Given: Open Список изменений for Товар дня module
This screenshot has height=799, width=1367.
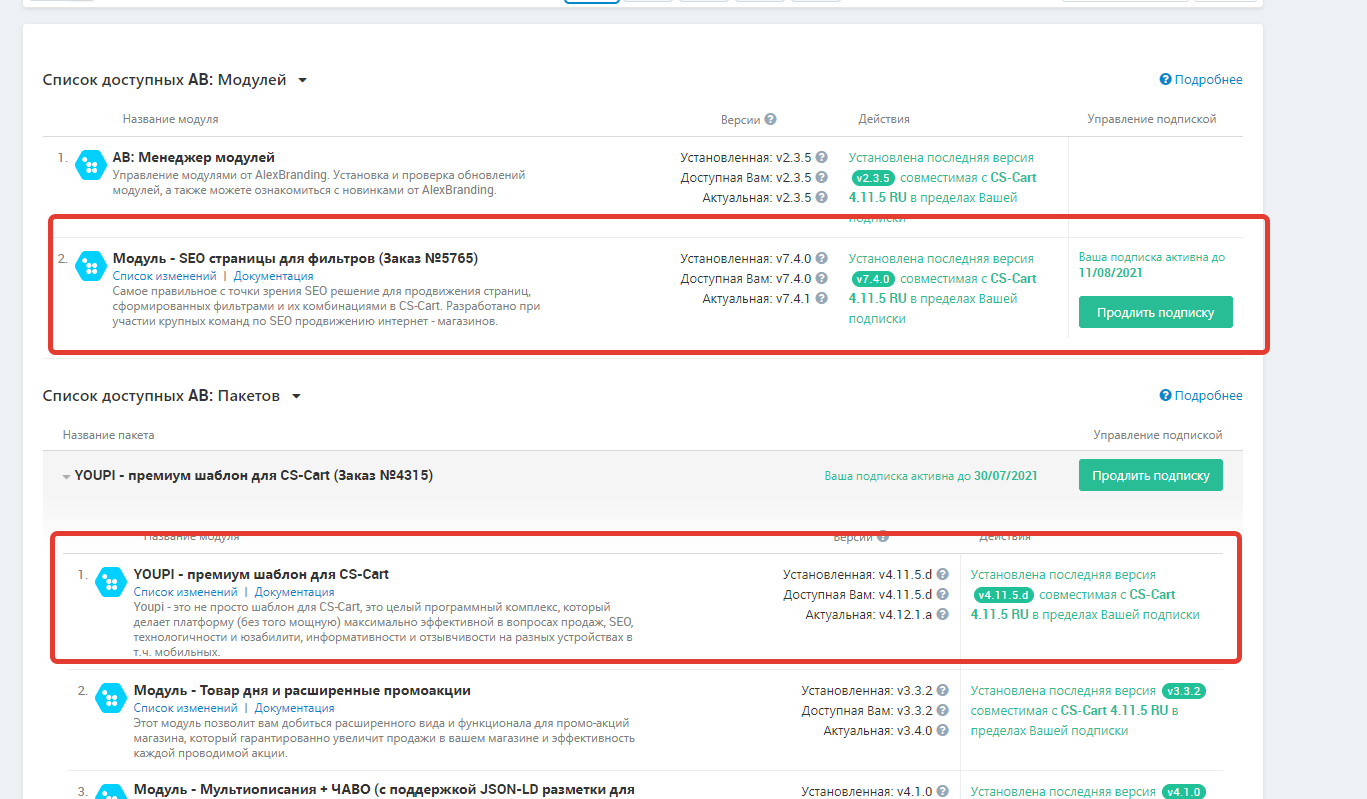Looking at the screenshot, I should (185, 708).
